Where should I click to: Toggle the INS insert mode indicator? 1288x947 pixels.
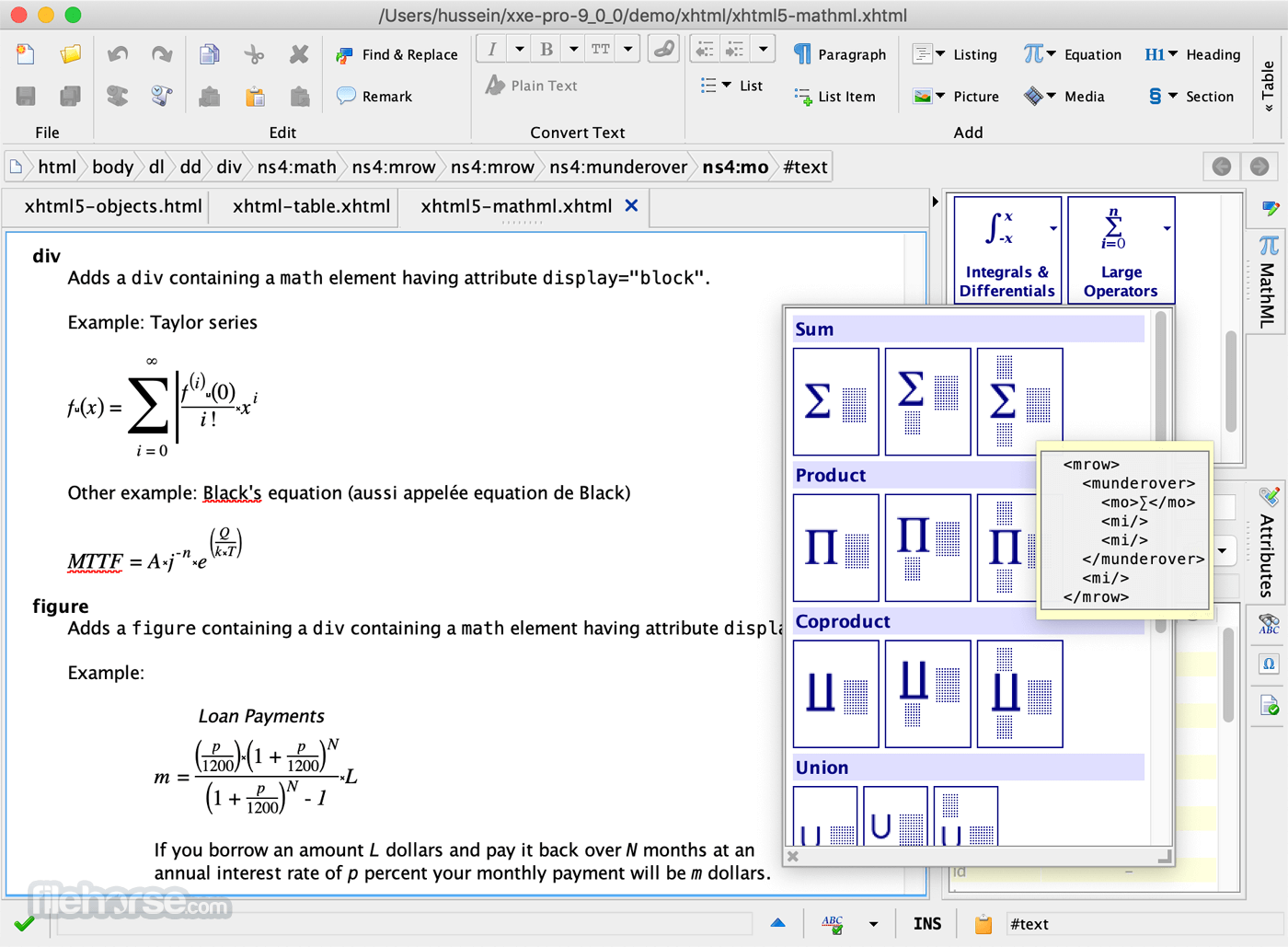click(x=926, y=924)
